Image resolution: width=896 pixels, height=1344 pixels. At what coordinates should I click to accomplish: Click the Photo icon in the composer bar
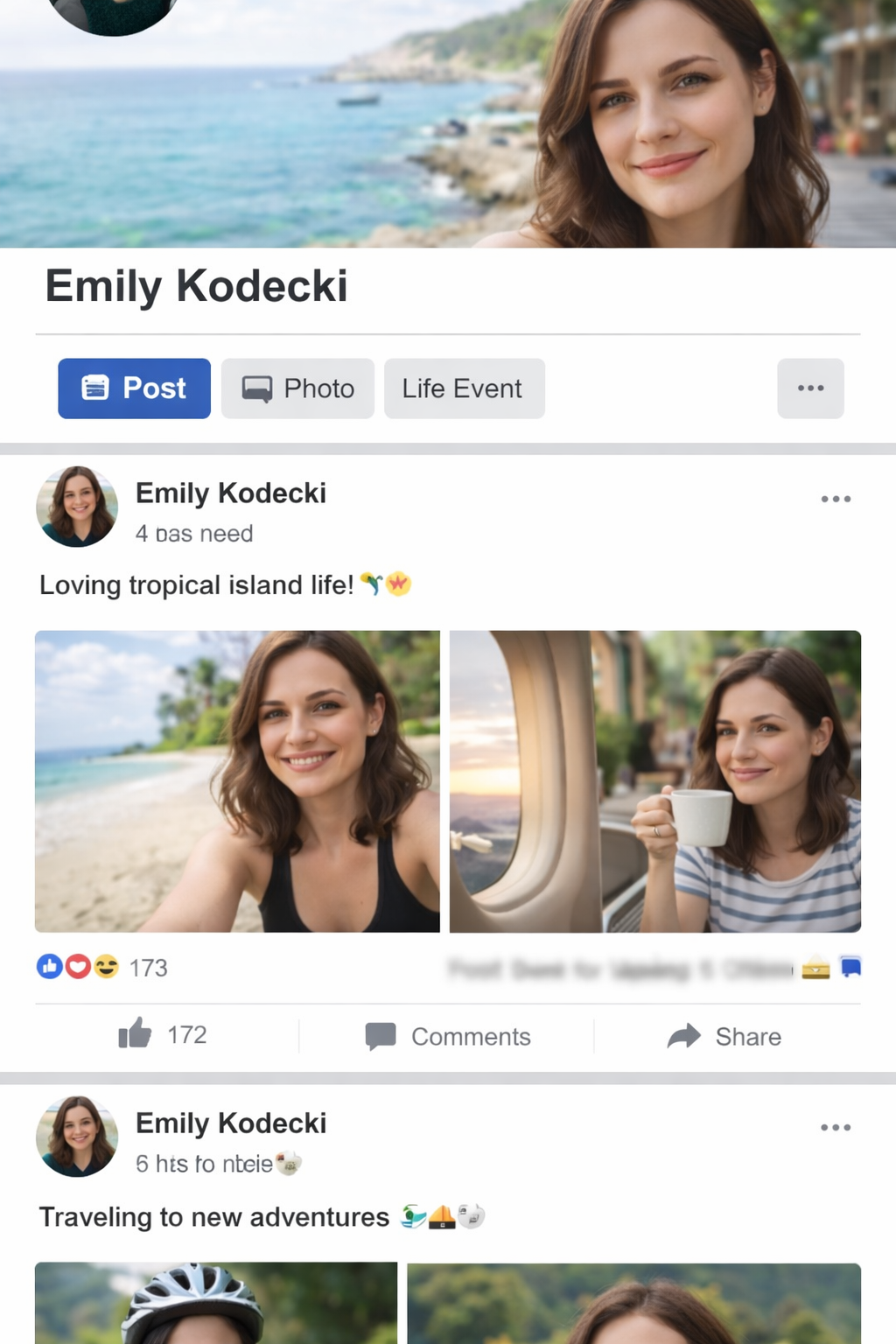point(256,388)
